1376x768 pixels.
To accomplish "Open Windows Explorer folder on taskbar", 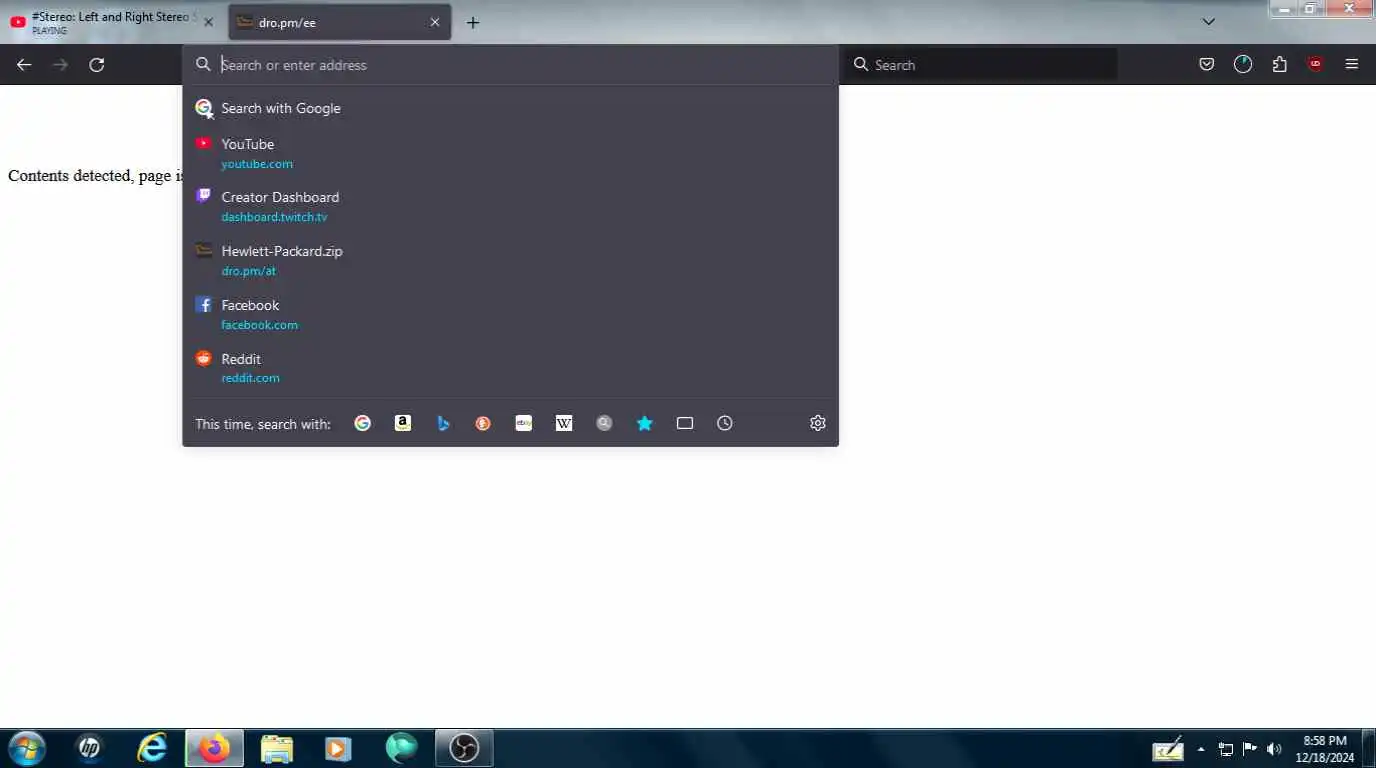I will (x=277, y=748).
